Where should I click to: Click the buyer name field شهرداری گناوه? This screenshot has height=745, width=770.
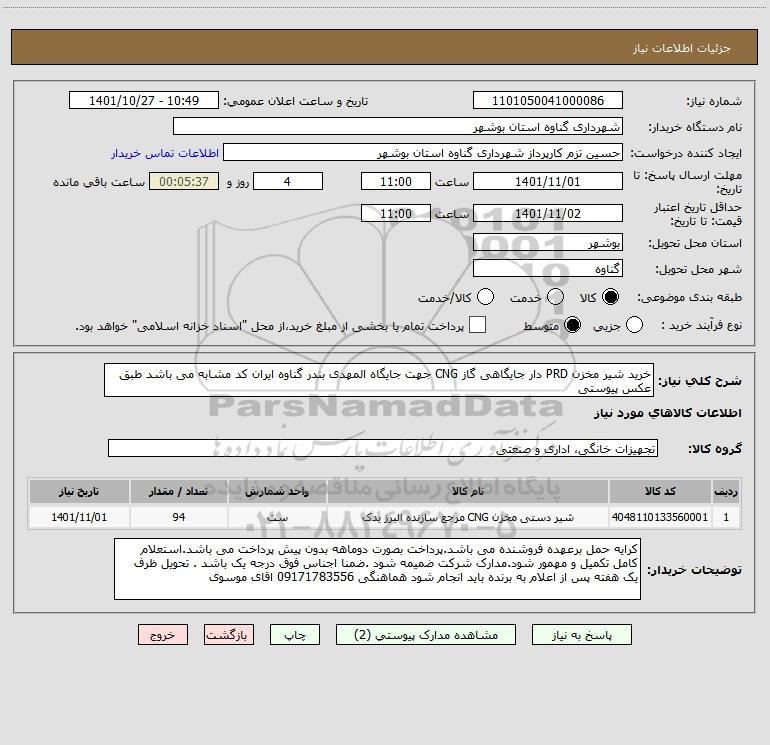[x=398, y=127]
